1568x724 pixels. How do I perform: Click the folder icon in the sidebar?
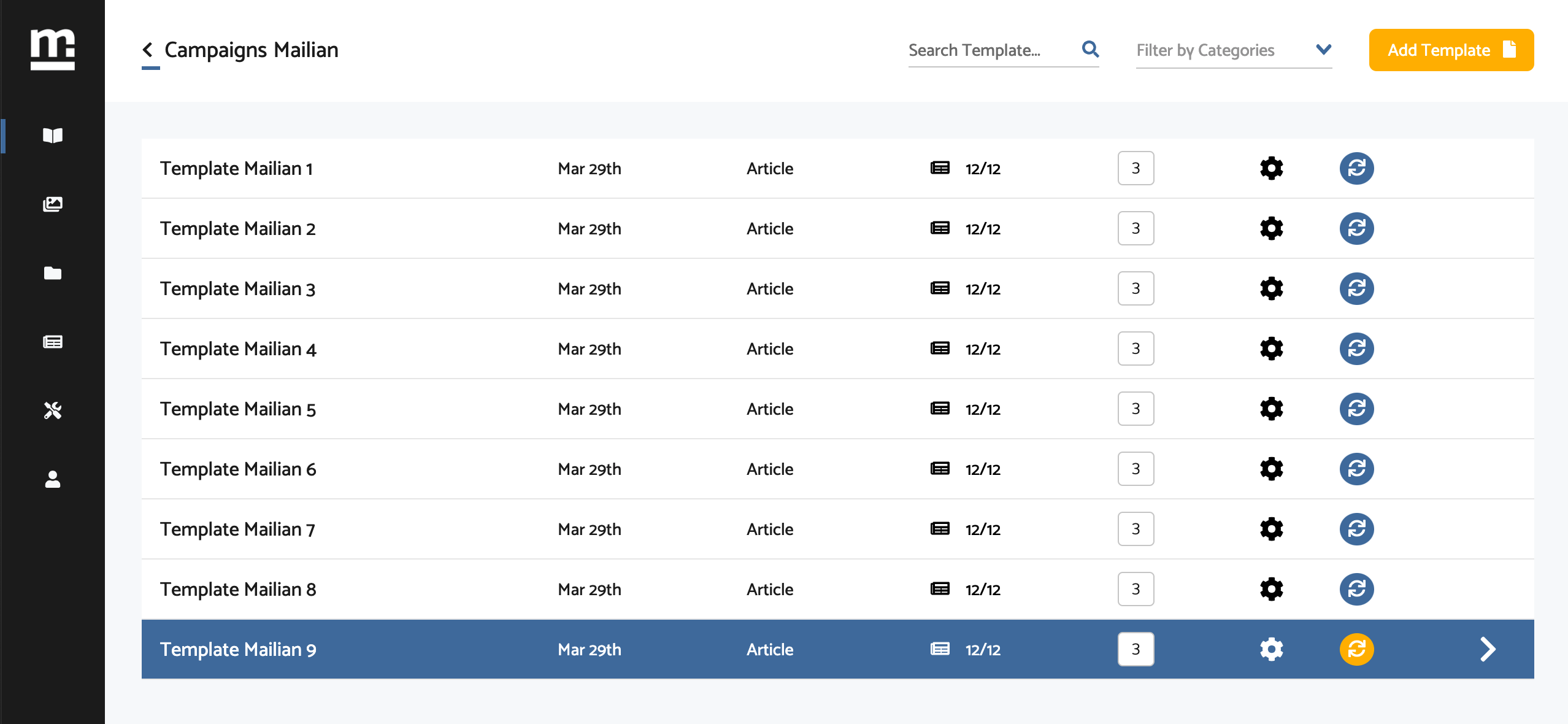[x=53, y=273]
